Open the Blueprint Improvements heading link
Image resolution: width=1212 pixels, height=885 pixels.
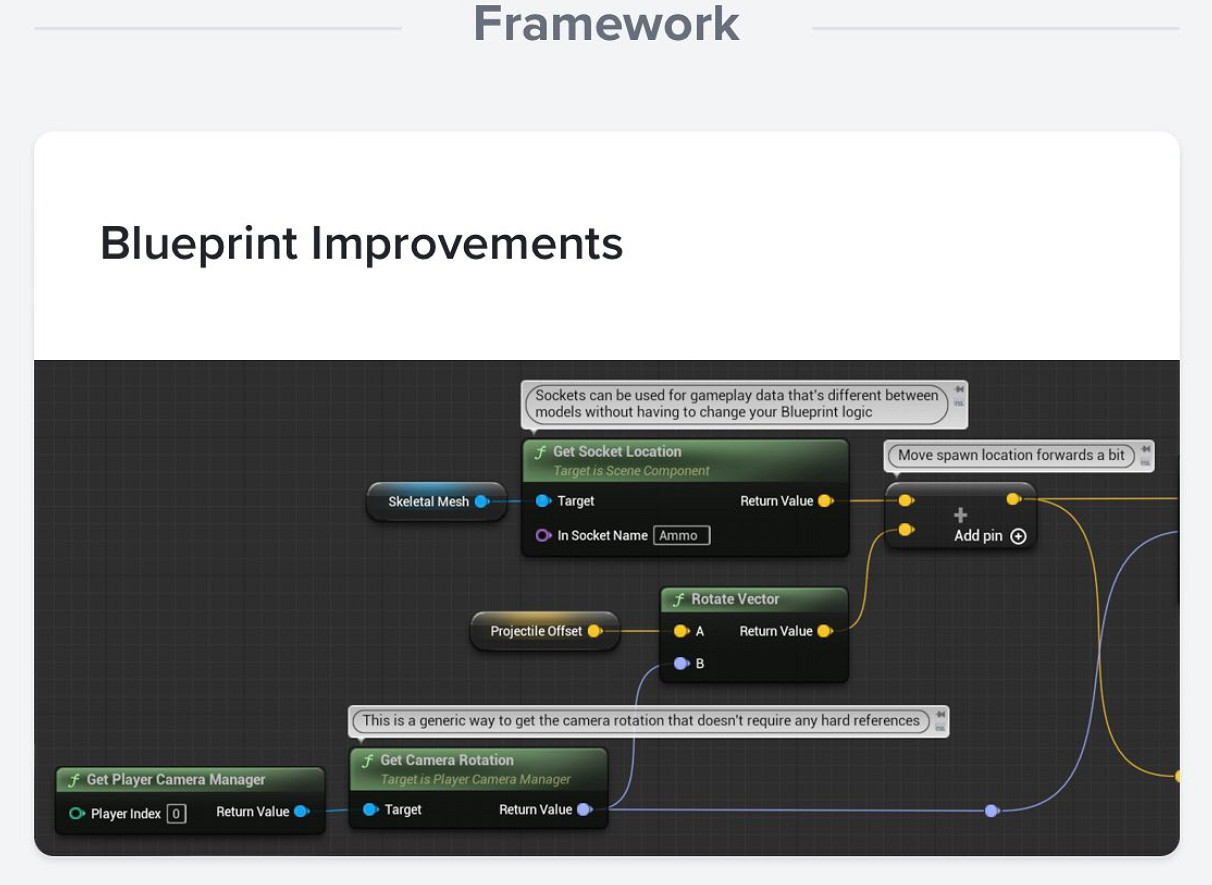361,243
